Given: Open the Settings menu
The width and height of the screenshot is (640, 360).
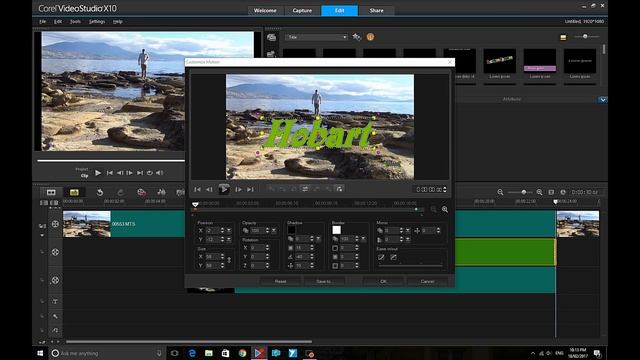Looking at the screenshot, I should pyautogui.click(x=97, y=22).
